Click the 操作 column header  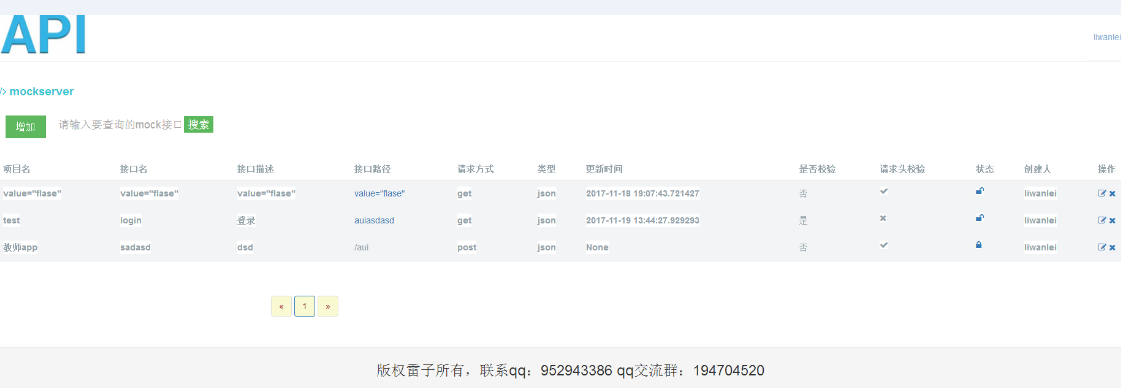(1106, 169)
